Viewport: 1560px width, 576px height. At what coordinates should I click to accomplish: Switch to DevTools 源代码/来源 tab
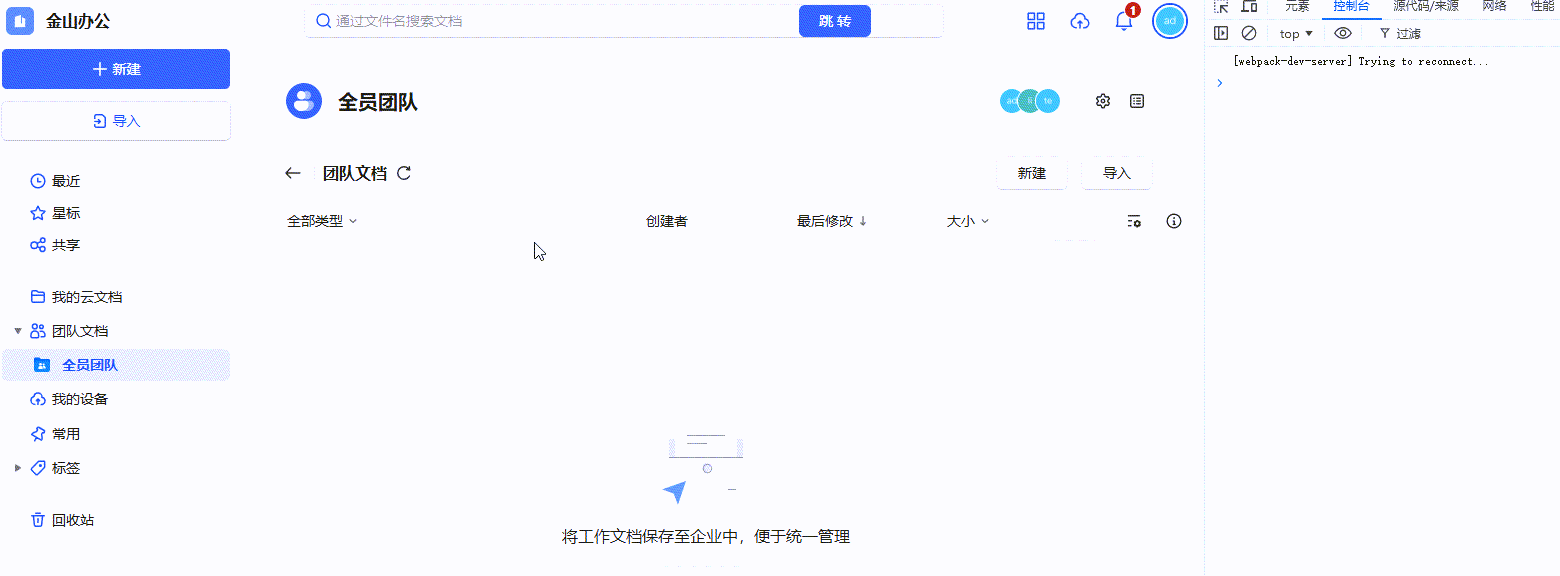1426,6
